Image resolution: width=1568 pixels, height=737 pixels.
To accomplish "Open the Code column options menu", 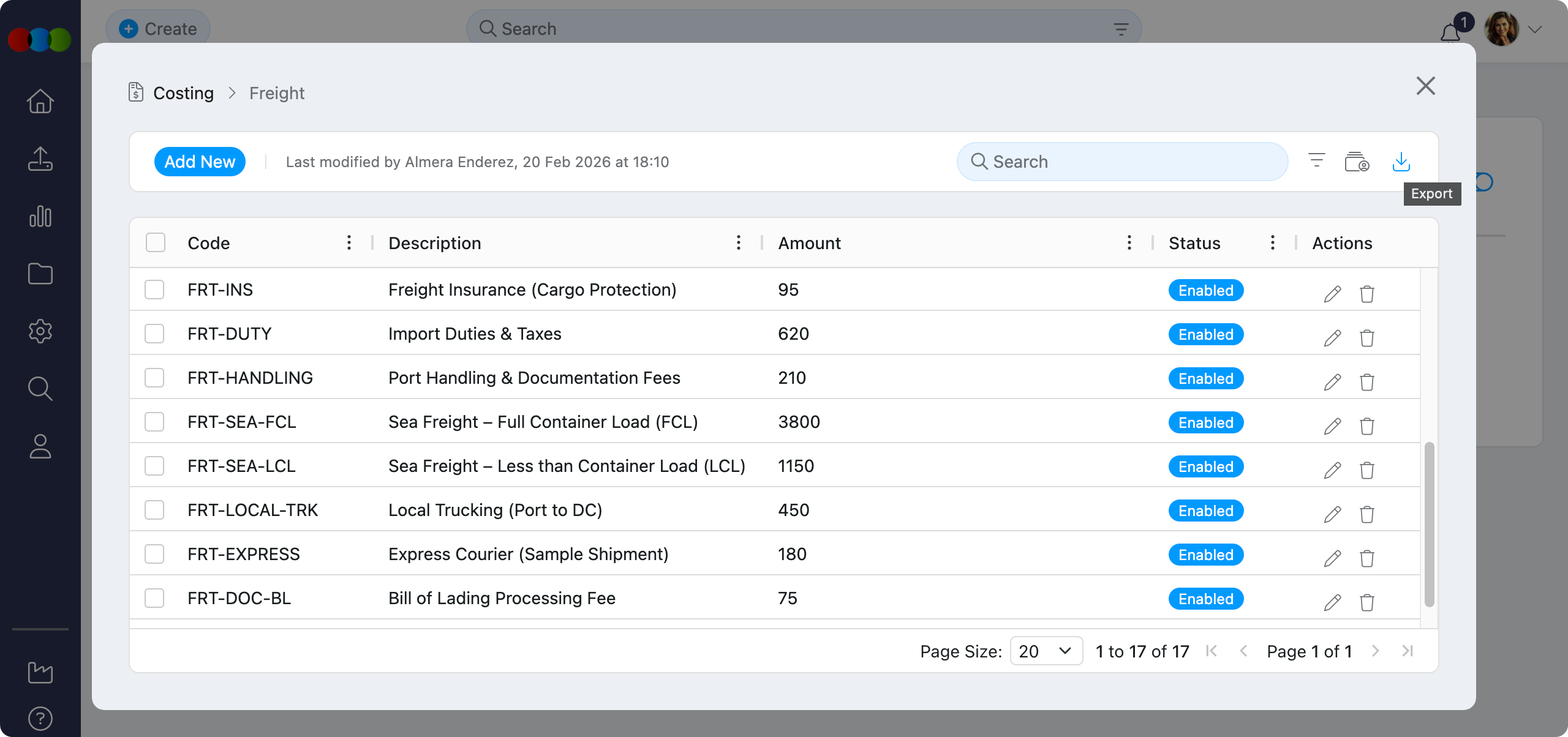I will coord(349,243).
